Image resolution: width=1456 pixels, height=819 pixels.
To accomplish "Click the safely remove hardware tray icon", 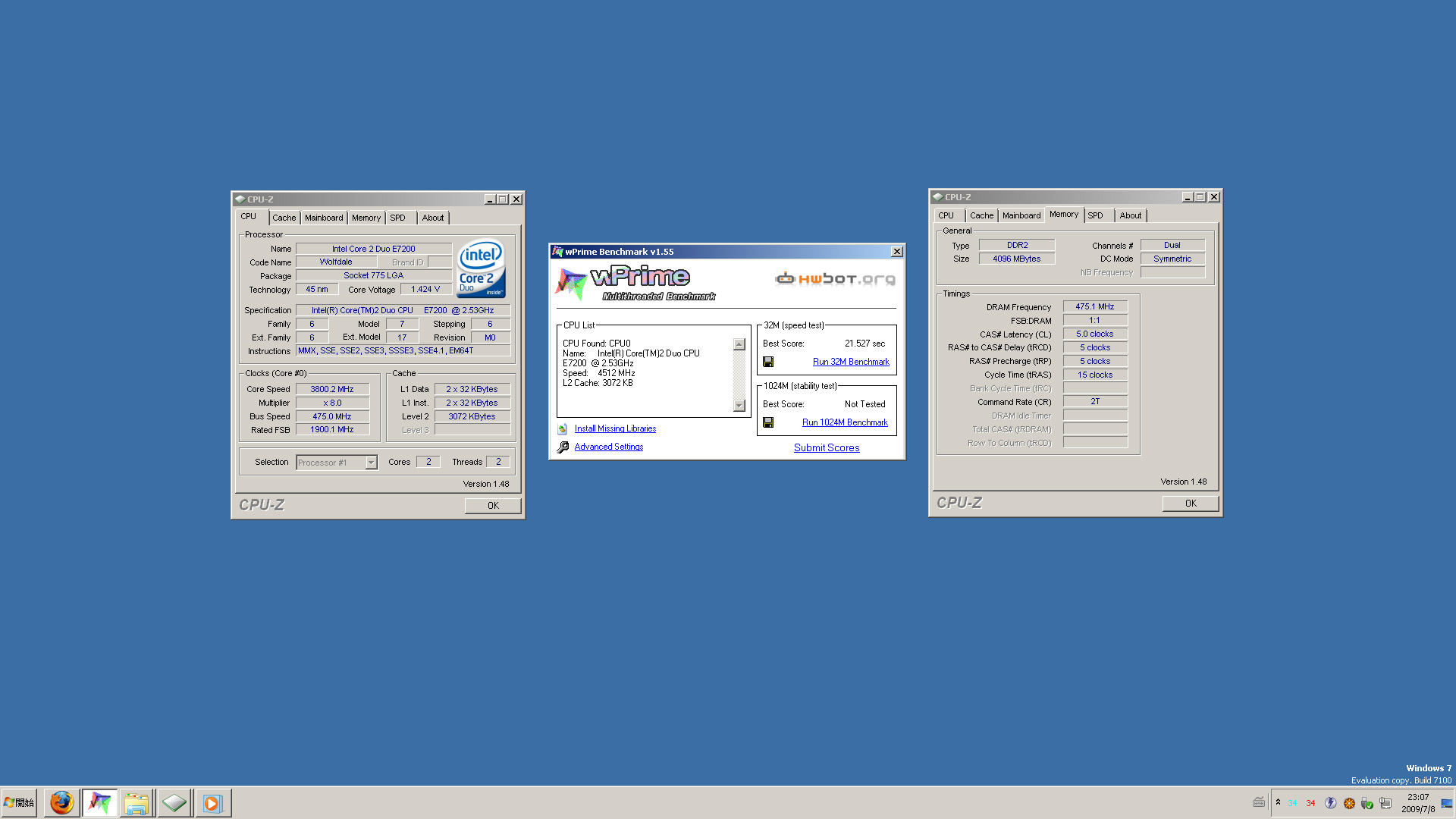I will tap(1367, 803).
